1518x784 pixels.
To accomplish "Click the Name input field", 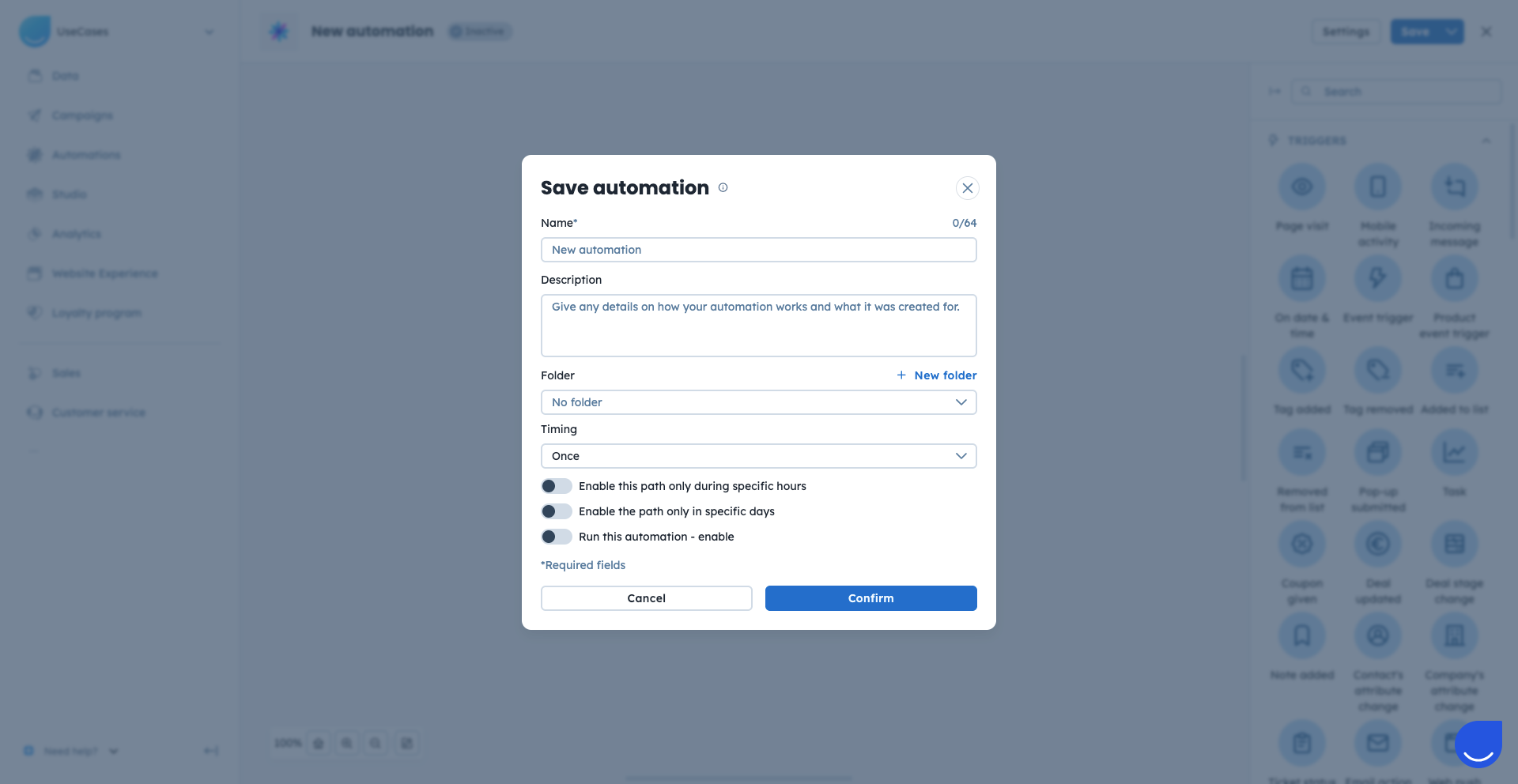I will [x=758, y=250].
